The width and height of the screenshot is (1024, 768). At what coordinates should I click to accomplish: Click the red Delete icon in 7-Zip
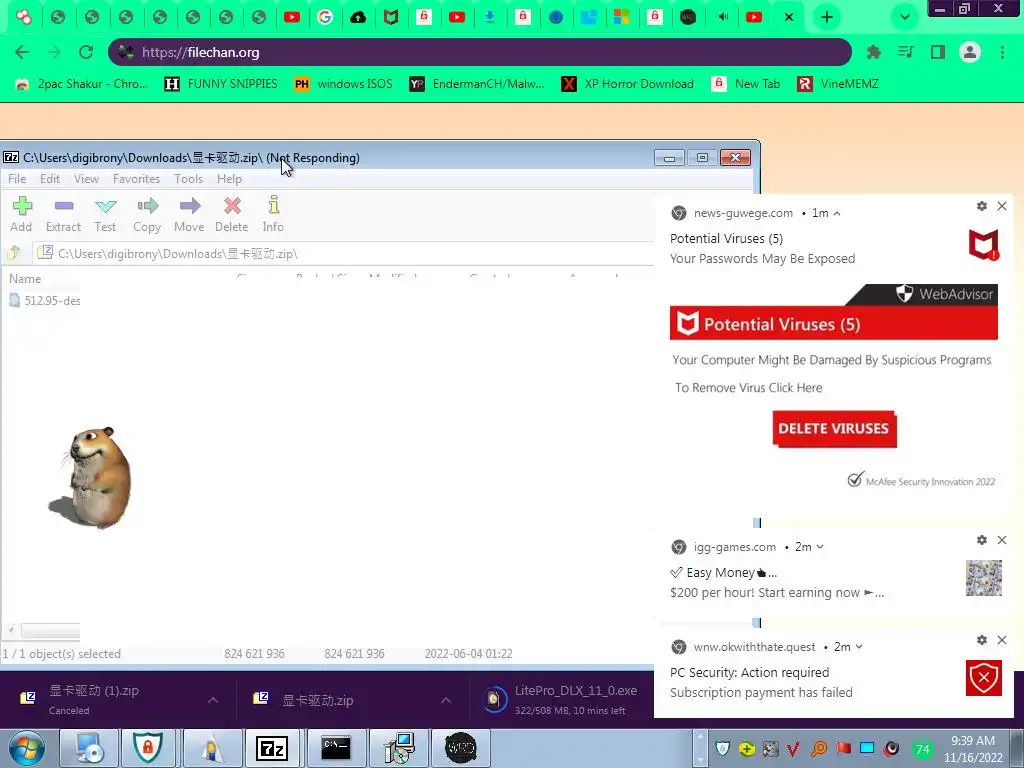232,214
